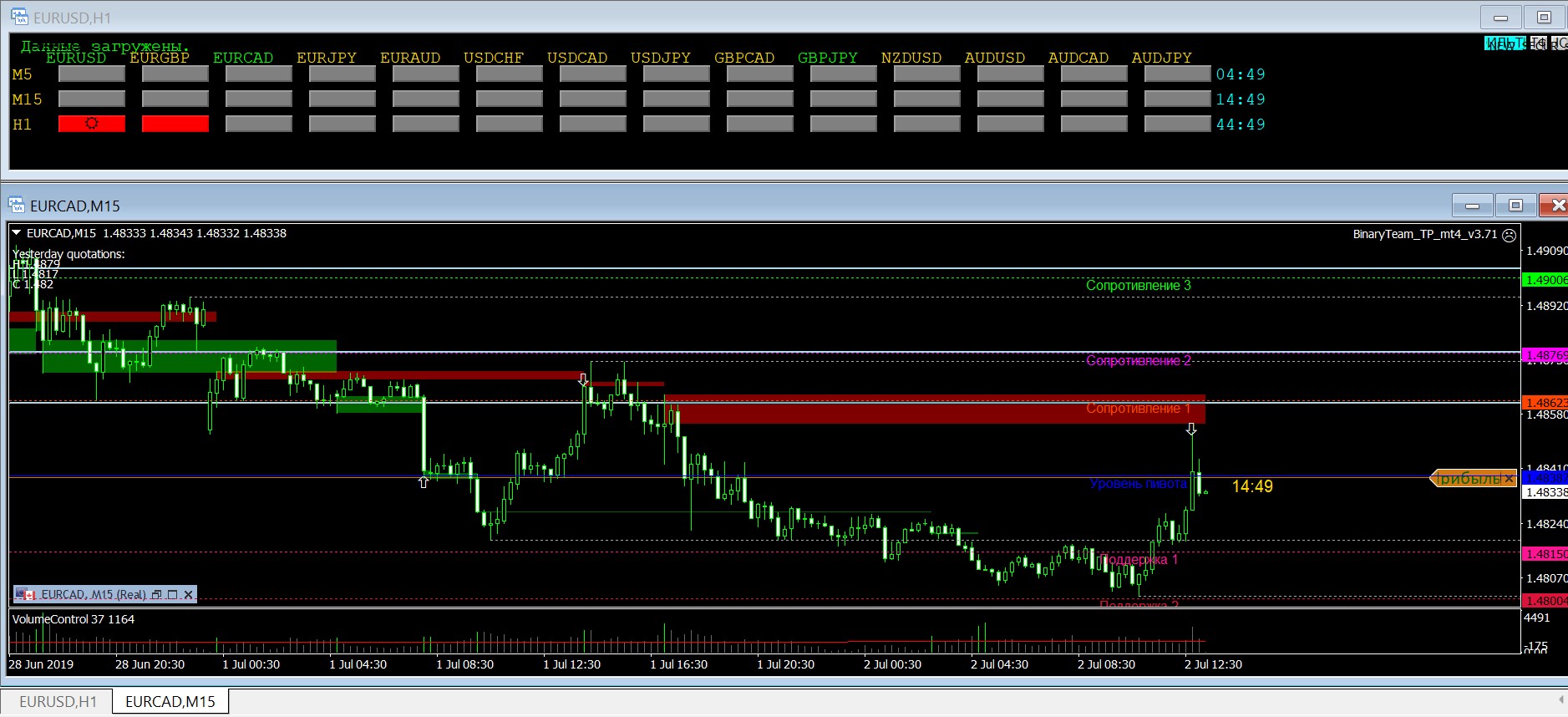Screen dimensions: 1568x717
Task: Click the magenta 1.48769 price level tag
Action: (x=1545, y=355)
